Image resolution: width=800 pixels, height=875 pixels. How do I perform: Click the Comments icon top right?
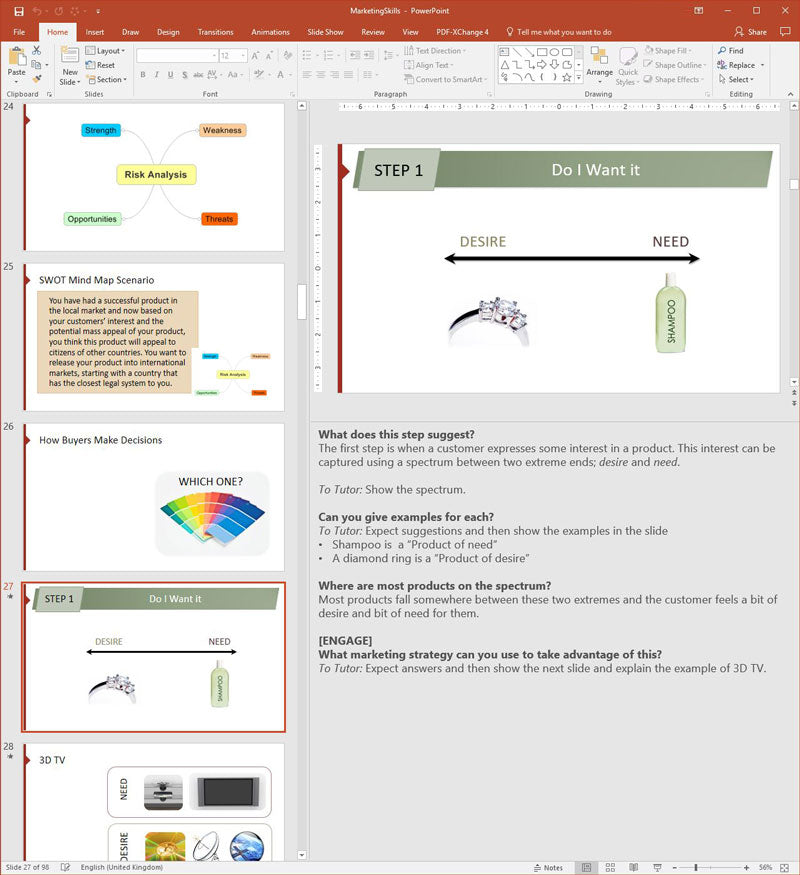tap(785, 32)
